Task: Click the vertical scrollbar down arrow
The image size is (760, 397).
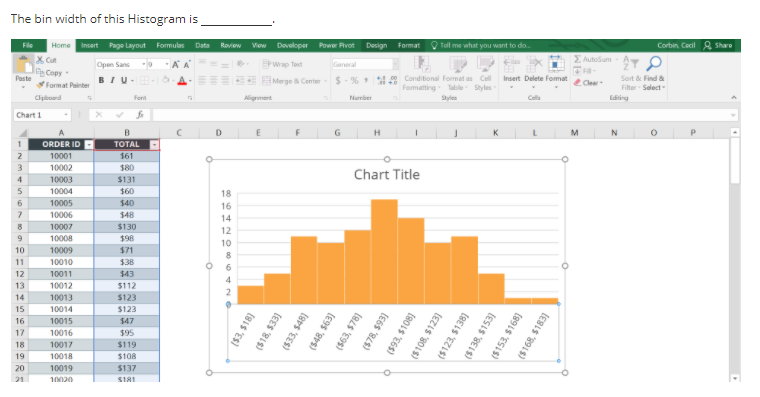Action: 735,378
